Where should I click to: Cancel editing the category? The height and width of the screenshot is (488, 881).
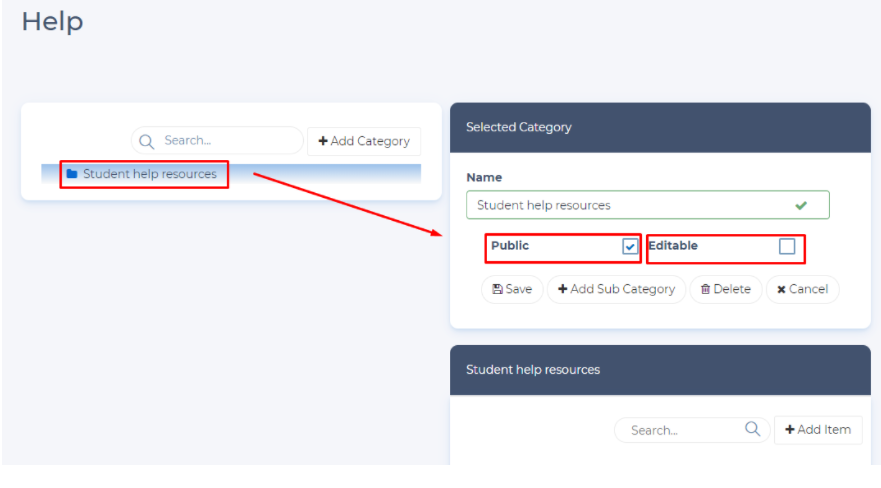coord(802,289)
